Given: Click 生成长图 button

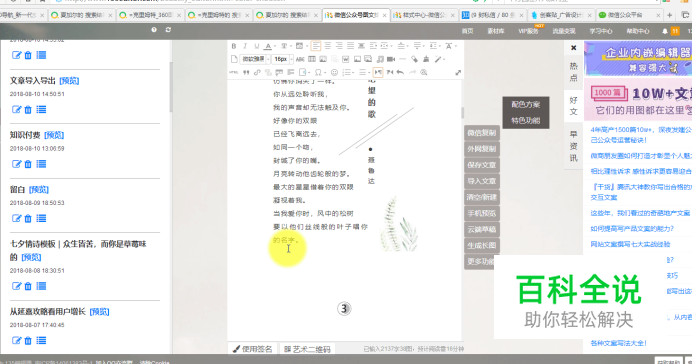Looking at the screenshot, I should pos(481,246).
